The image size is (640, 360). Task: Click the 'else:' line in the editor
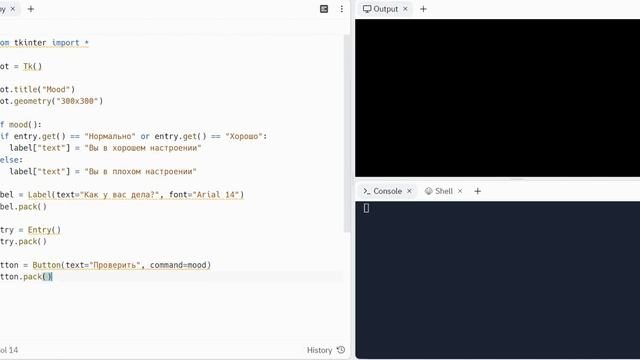pos(11,160)
